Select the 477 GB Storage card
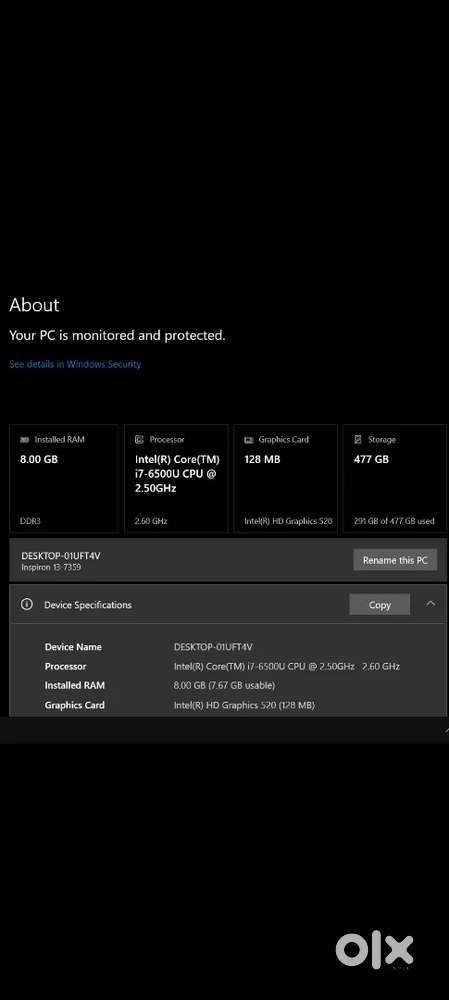This screenshot has height=1000, width=449. coord(395,478)
